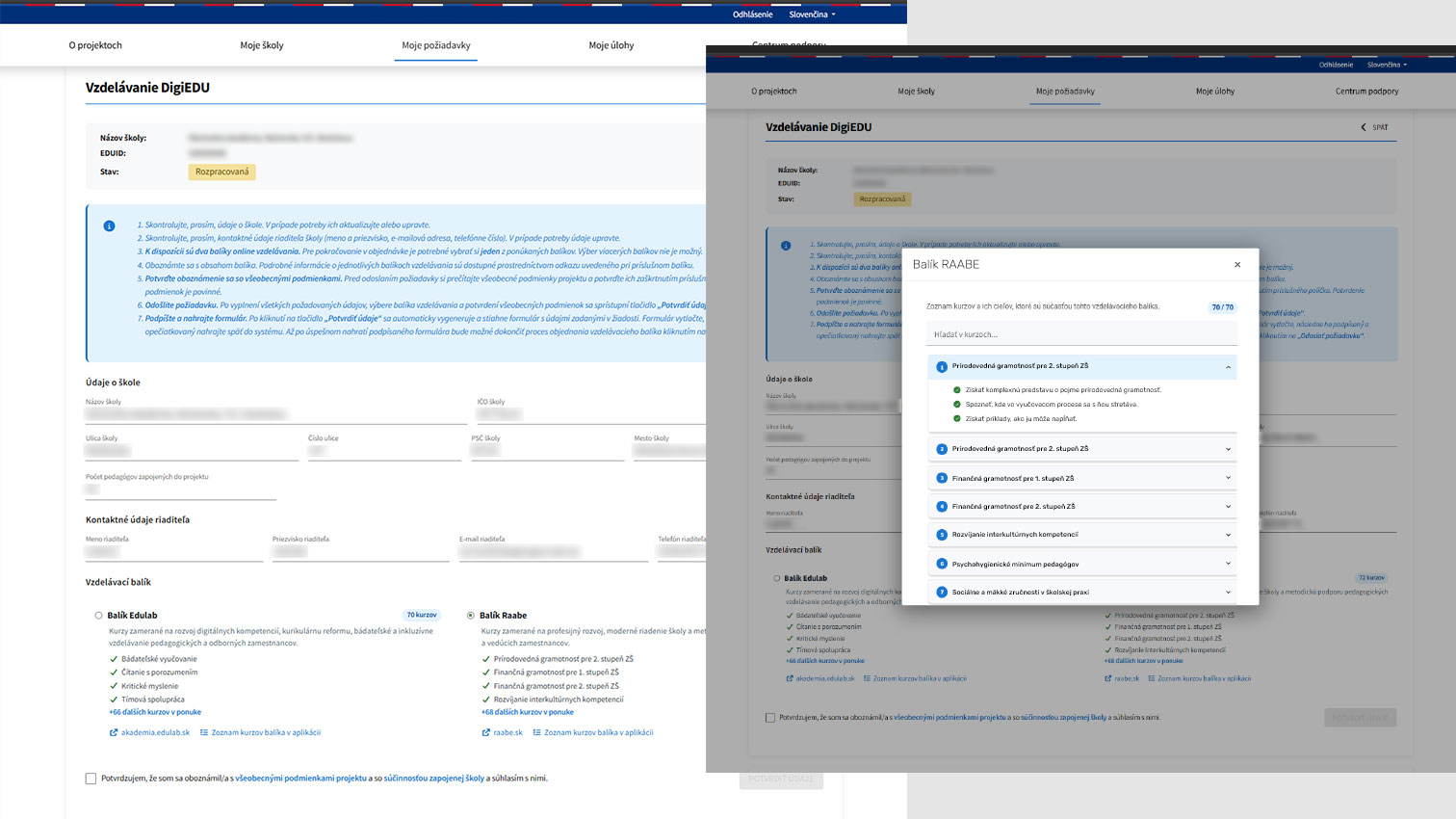
Task: Focus the Hľadať v kurzoch search field
Action: click(1081, 334)
